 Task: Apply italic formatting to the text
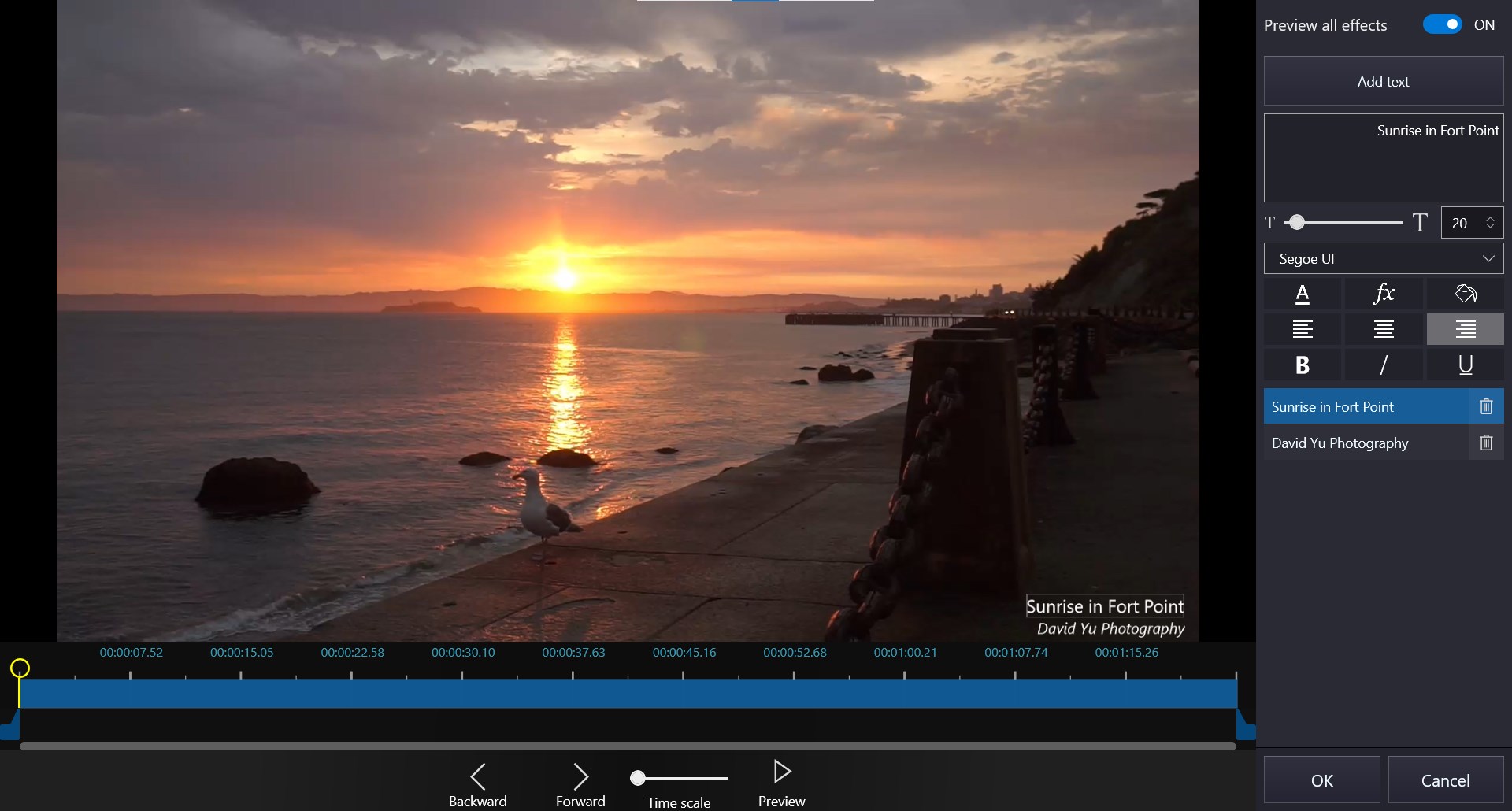pos(1384,365)
